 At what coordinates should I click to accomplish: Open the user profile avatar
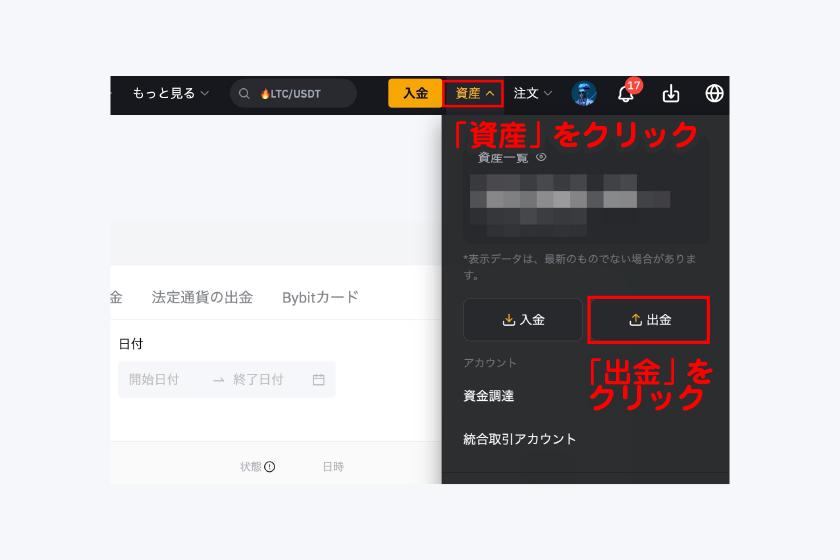point(584,93)
